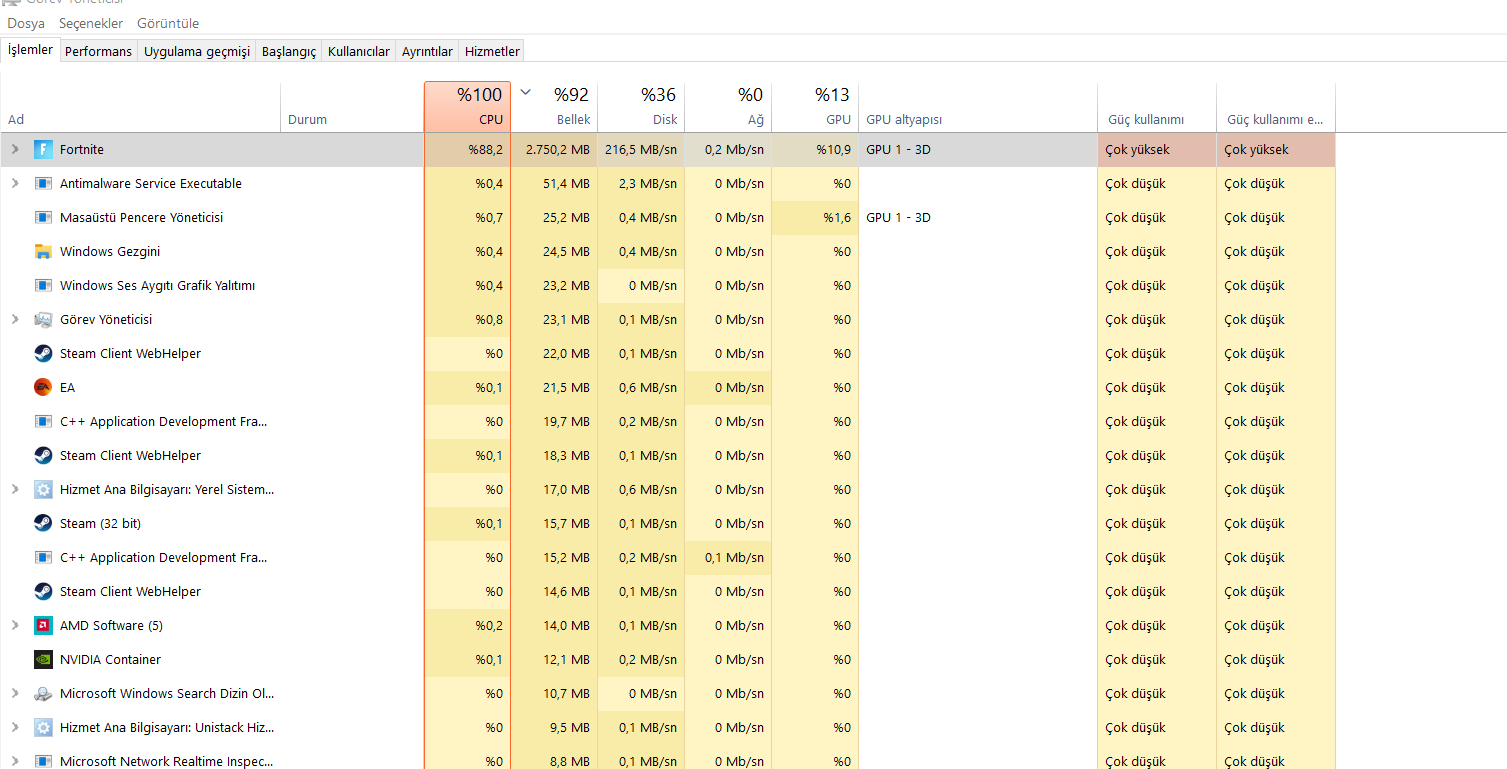Click Hizmet Ana Bilgisayarı: Unistack gear icon
1507x769 pixels.
(43, 728)
